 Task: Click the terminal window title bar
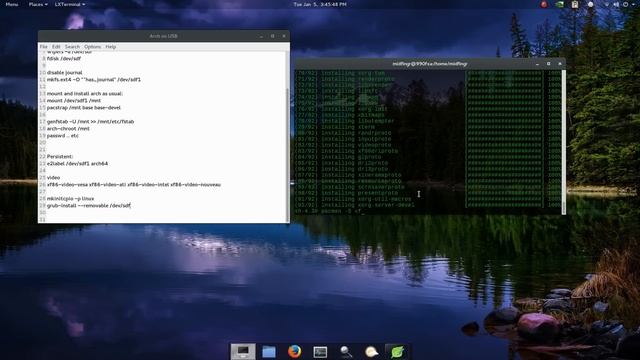click(430, 64)
